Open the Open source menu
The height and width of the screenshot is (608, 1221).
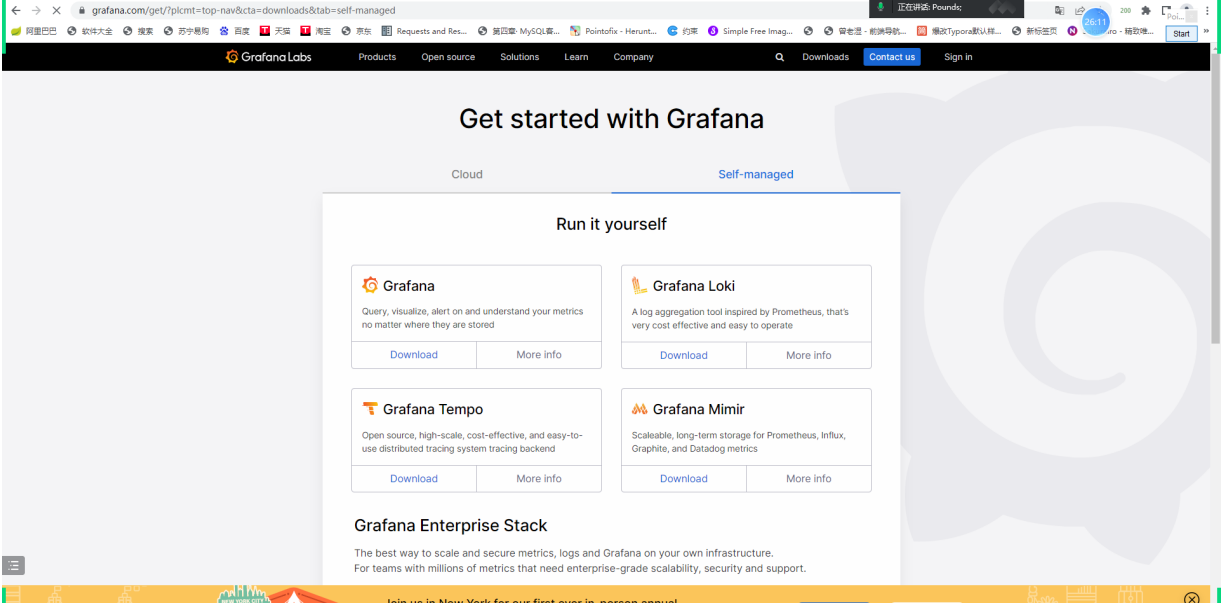point(448,57)
